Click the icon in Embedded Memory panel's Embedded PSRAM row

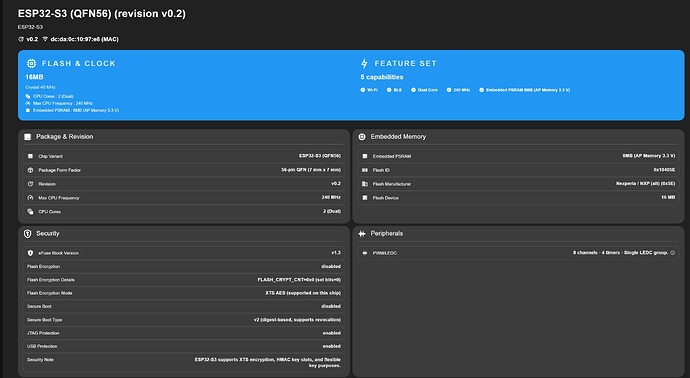pyautogui.click(x=365, y=156)
